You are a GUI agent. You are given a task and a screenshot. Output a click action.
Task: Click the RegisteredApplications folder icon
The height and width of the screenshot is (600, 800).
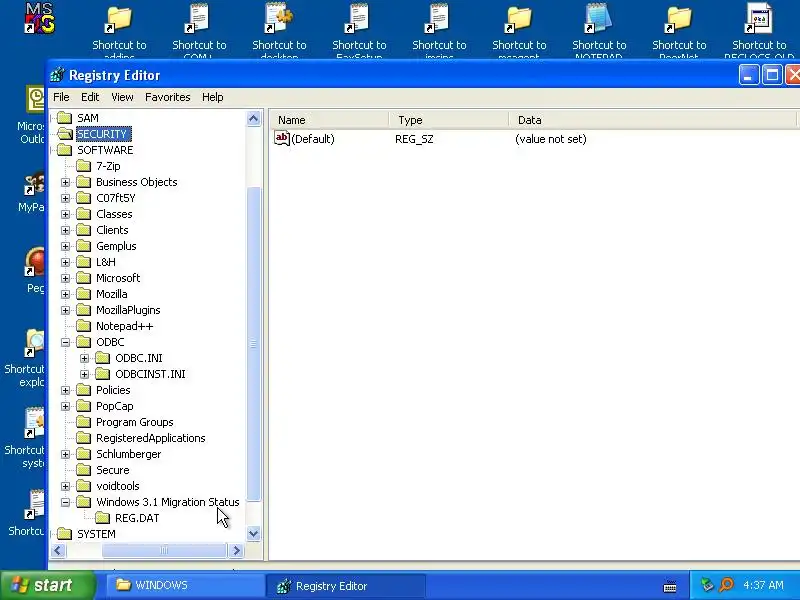pyautogui.click(x=84, y=438)
